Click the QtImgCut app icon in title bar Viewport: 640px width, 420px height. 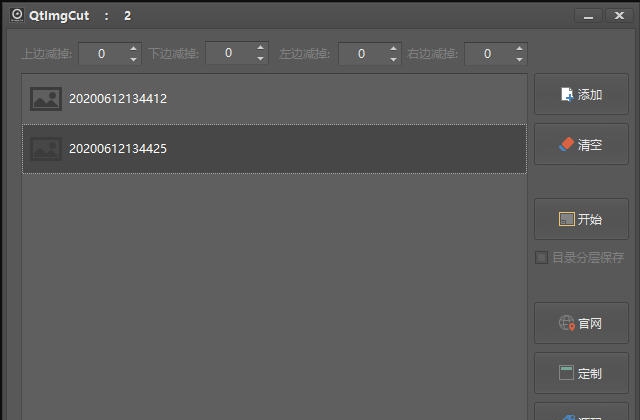[x=17, y=15]
